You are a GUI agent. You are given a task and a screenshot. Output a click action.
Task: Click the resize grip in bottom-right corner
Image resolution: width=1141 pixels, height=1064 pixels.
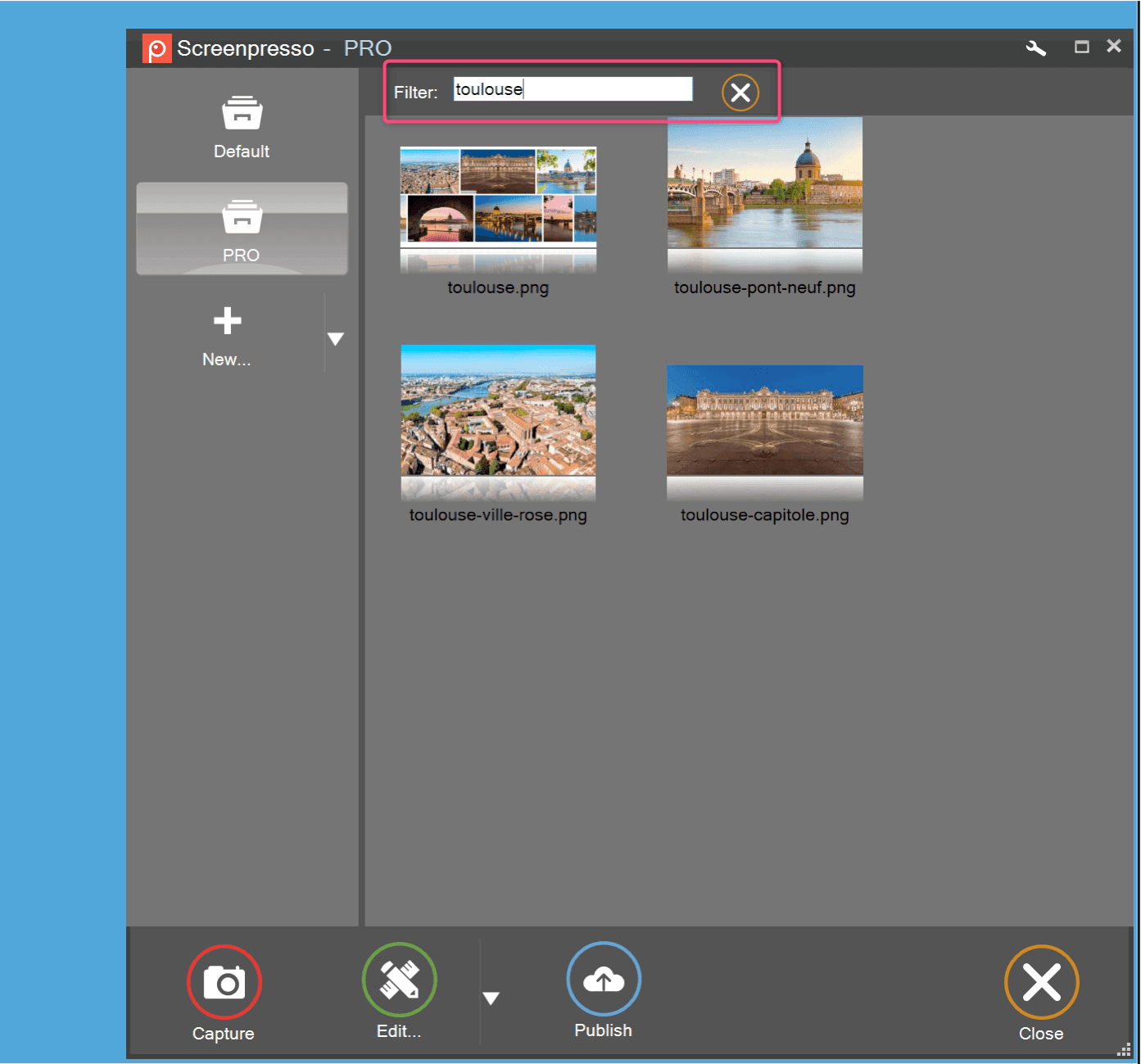tap(1123, 1050)
